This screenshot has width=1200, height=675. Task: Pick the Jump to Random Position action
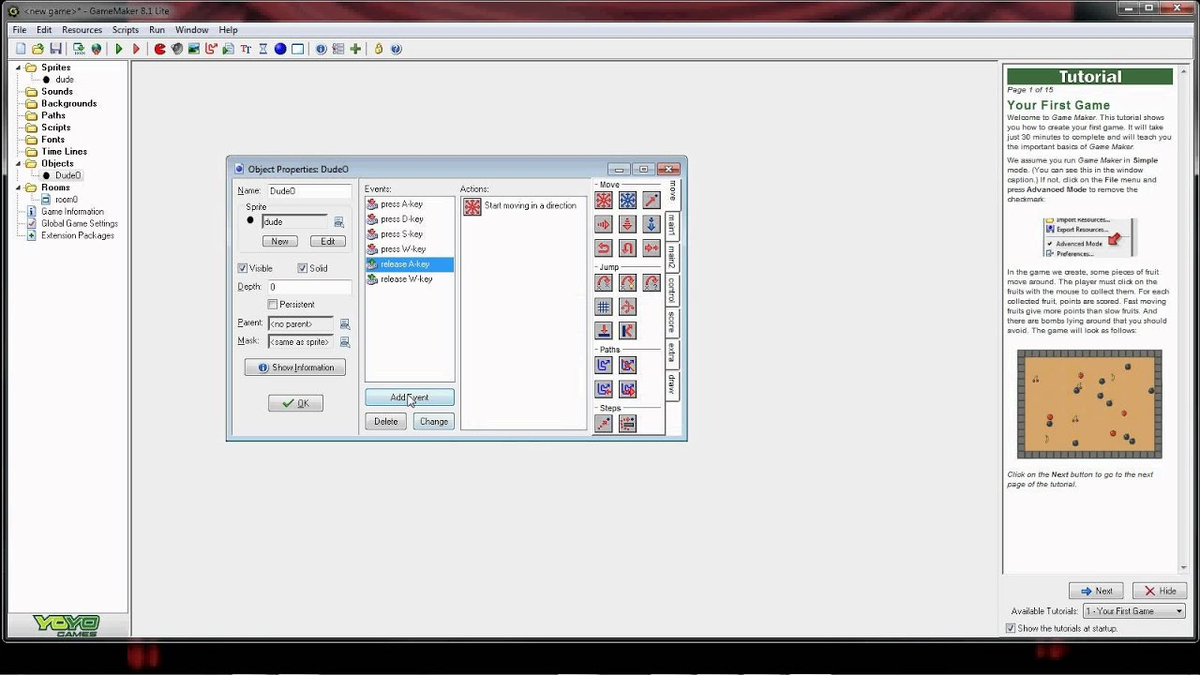tap(651, 285)
